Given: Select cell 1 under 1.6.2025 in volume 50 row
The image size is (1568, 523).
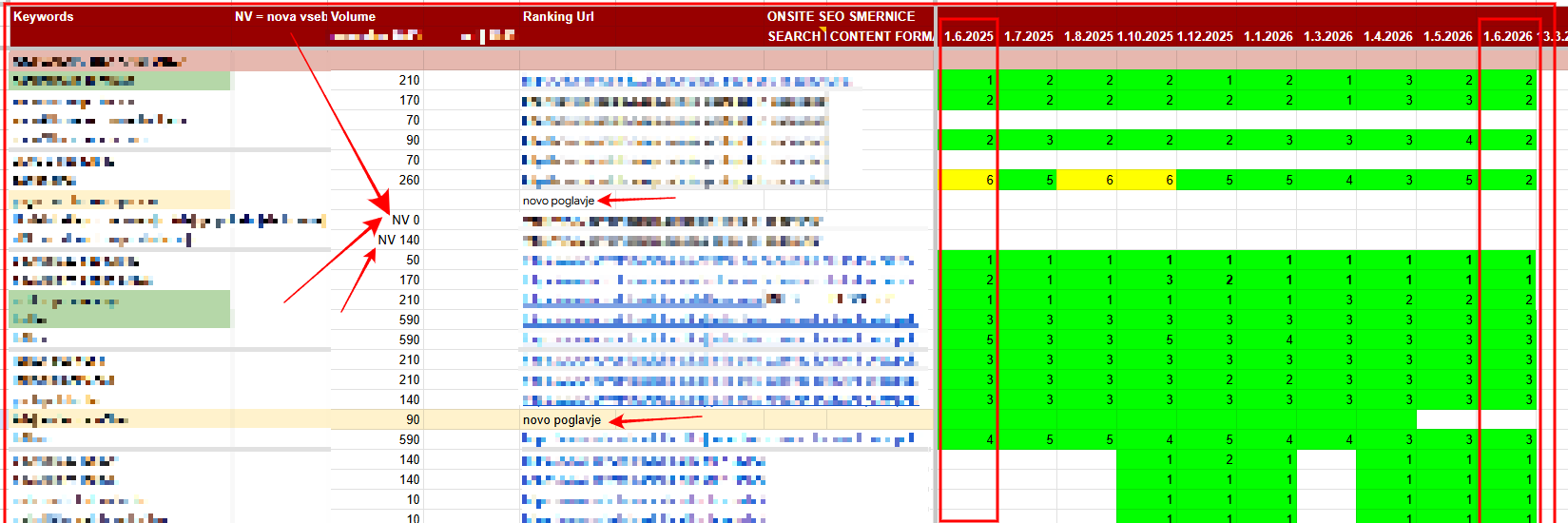Looking at the screenshot, I should [968, 260].
